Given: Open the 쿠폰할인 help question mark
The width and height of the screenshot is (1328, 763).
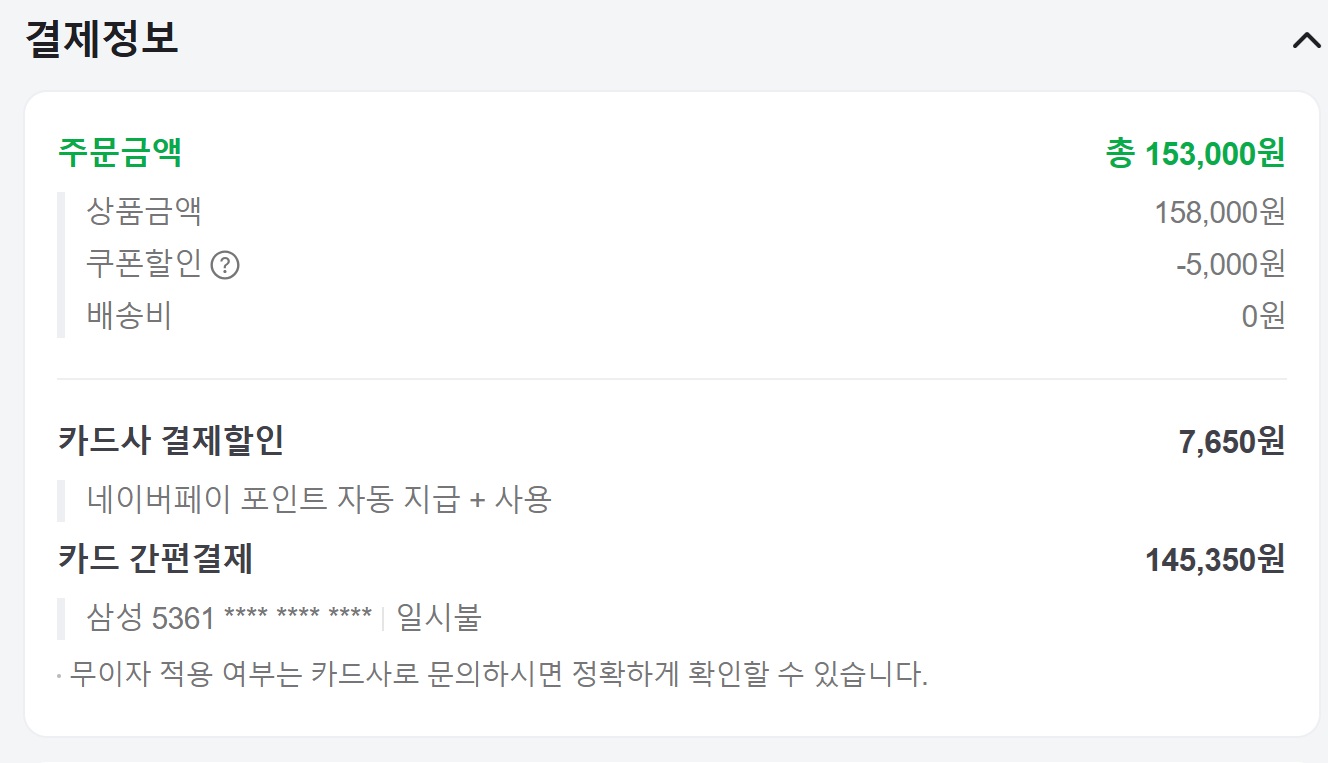Looking at the screenshot, I should tap(226, 266).
